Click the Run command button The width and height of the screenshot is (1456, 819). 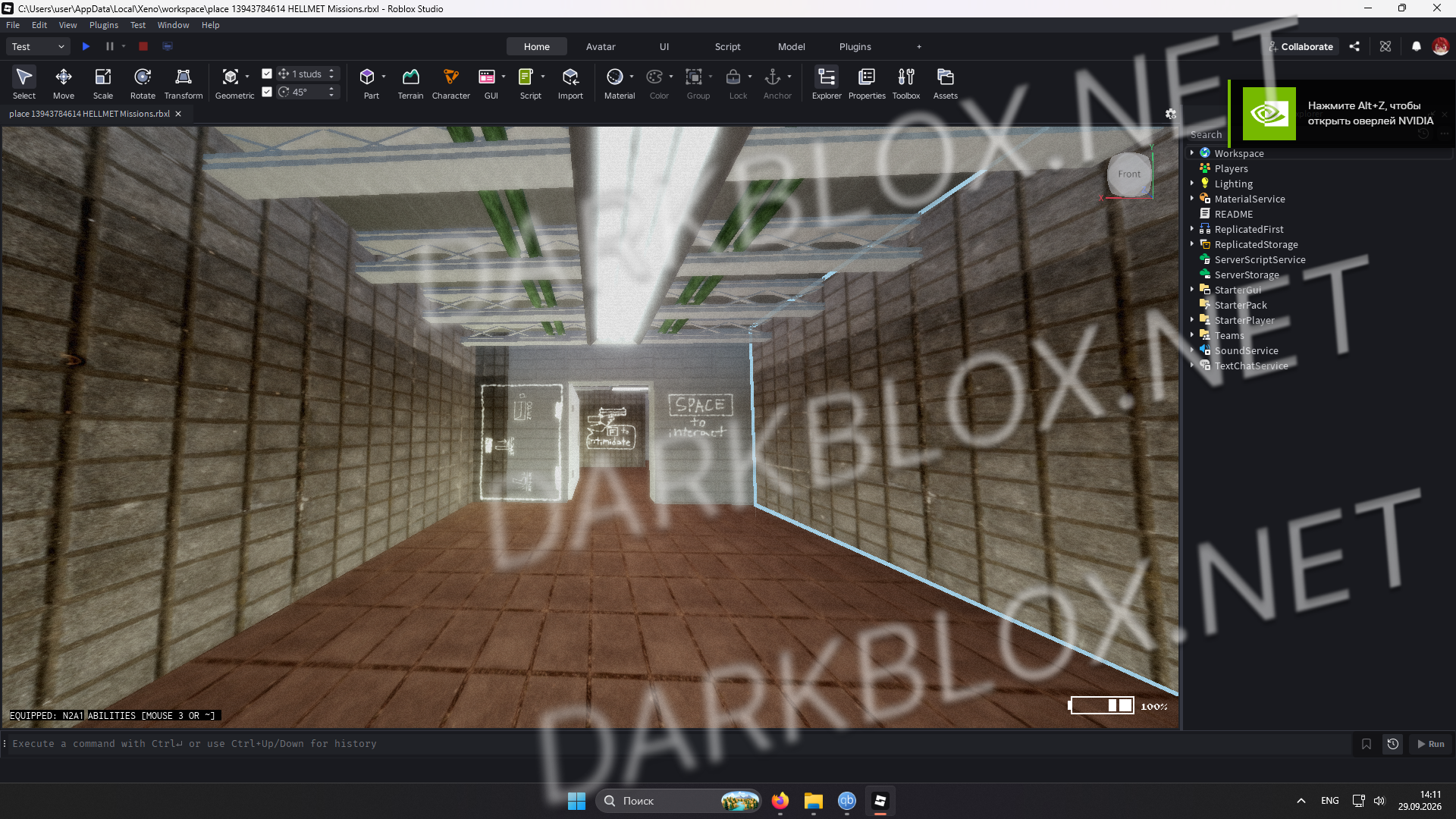[1432, 744]
